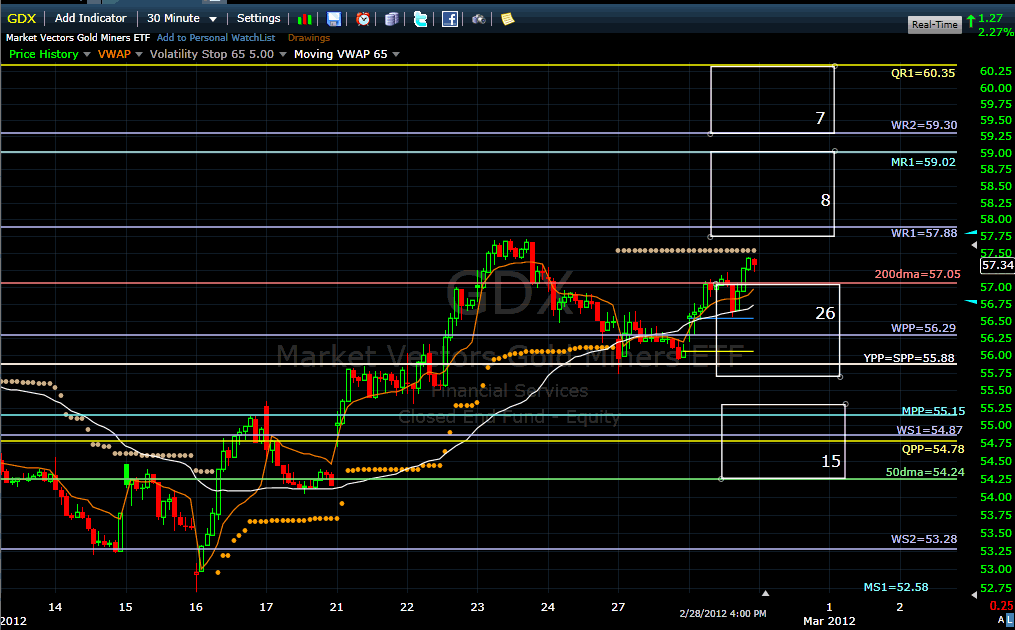
Task: Click the WR2=59.30 level label
Action: click(924, 125)
